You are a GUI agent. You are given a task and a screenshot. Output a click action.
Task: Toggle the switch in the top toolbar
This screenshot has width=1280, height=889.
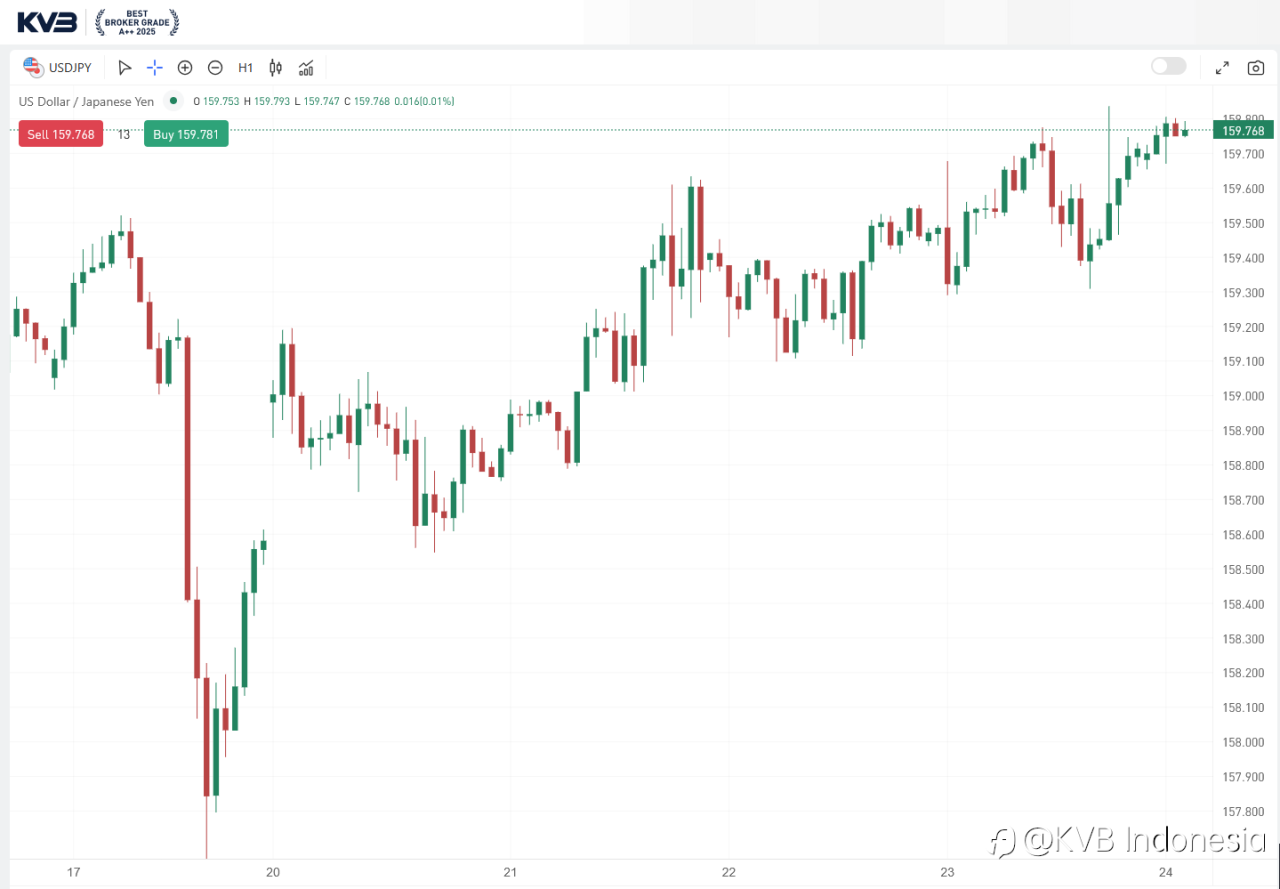pyautogui.click(x=1168, y=67)
